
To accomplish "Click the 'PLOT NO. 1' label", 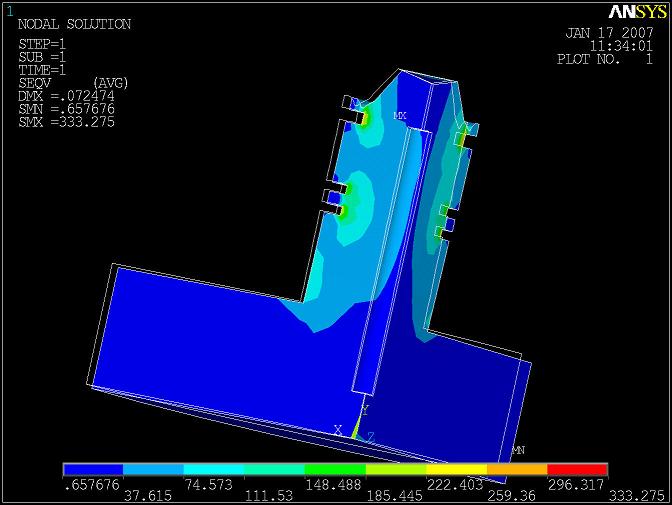I will pos(605,59).
